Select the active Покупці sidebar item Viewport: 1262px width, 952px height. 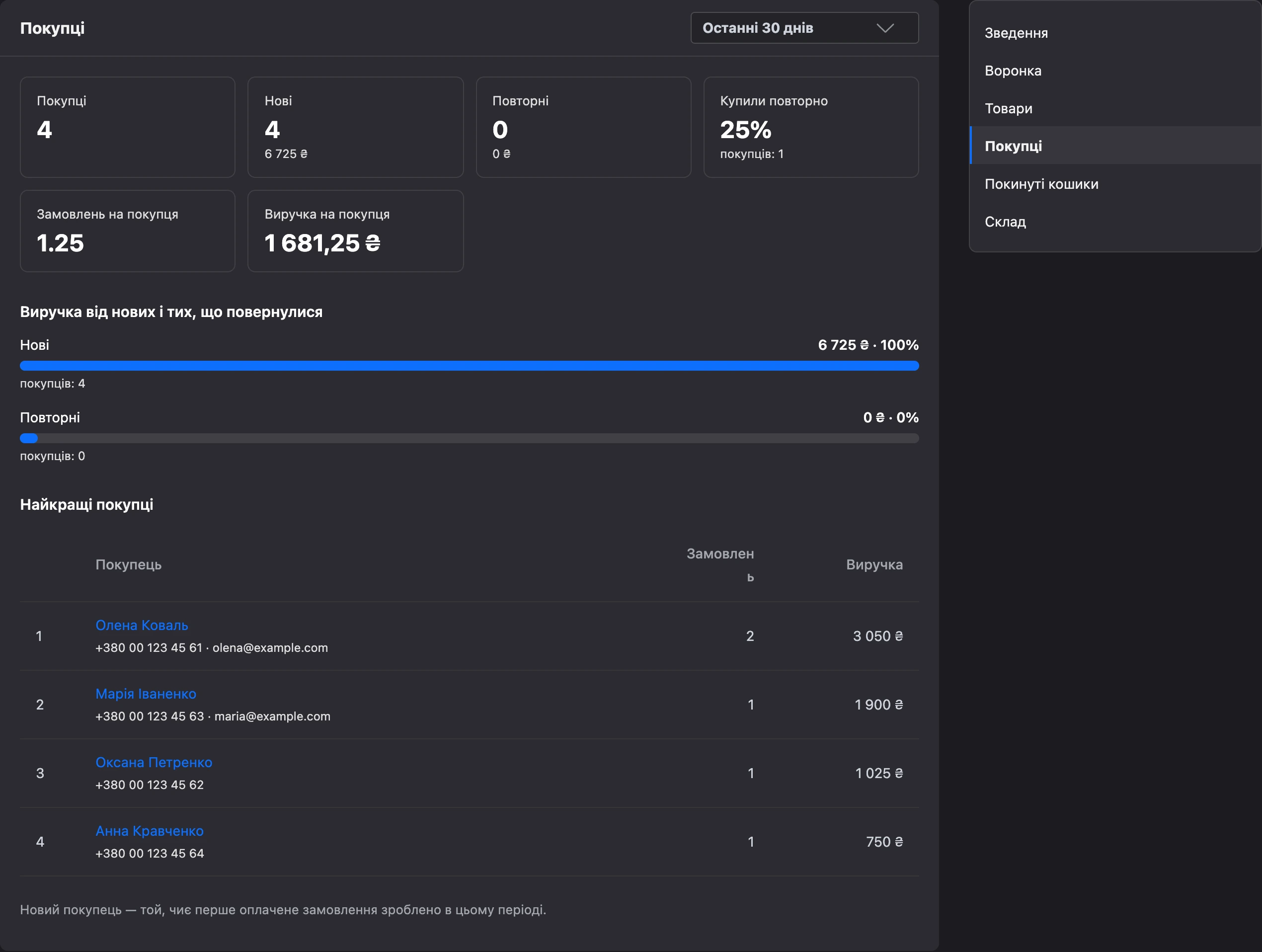[1115, 146]
